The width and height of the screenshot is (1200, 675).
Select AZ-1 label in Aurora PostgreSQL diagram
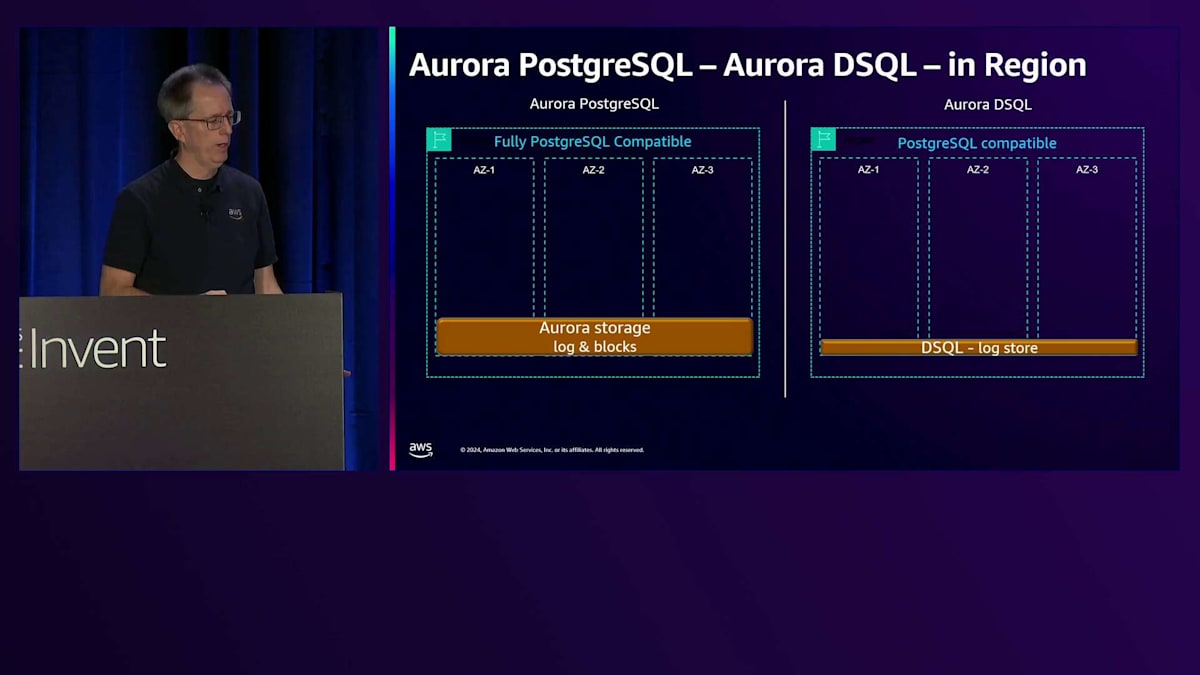[x=484, y=170]
